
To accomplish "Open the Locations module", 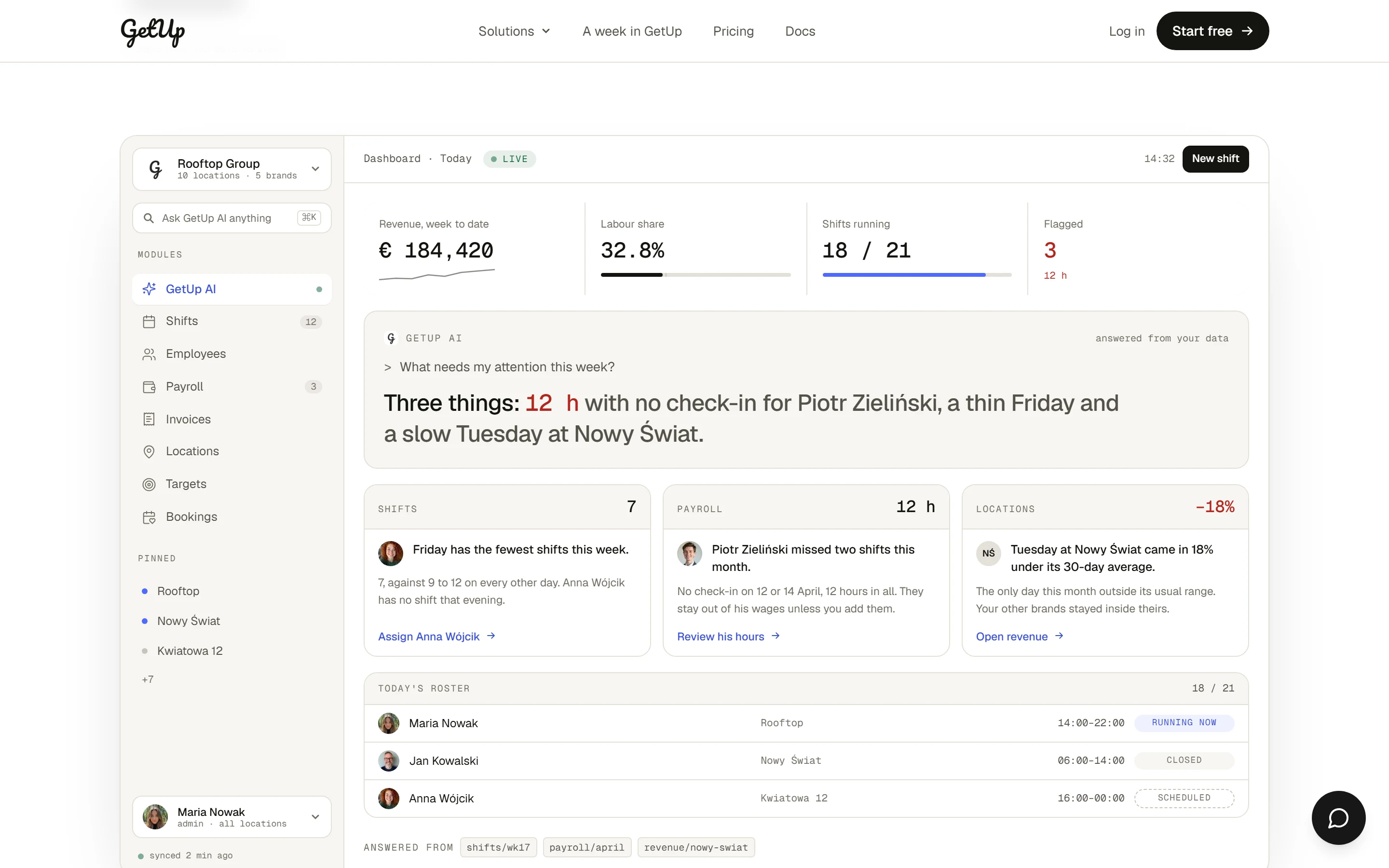I will point(232,452).
